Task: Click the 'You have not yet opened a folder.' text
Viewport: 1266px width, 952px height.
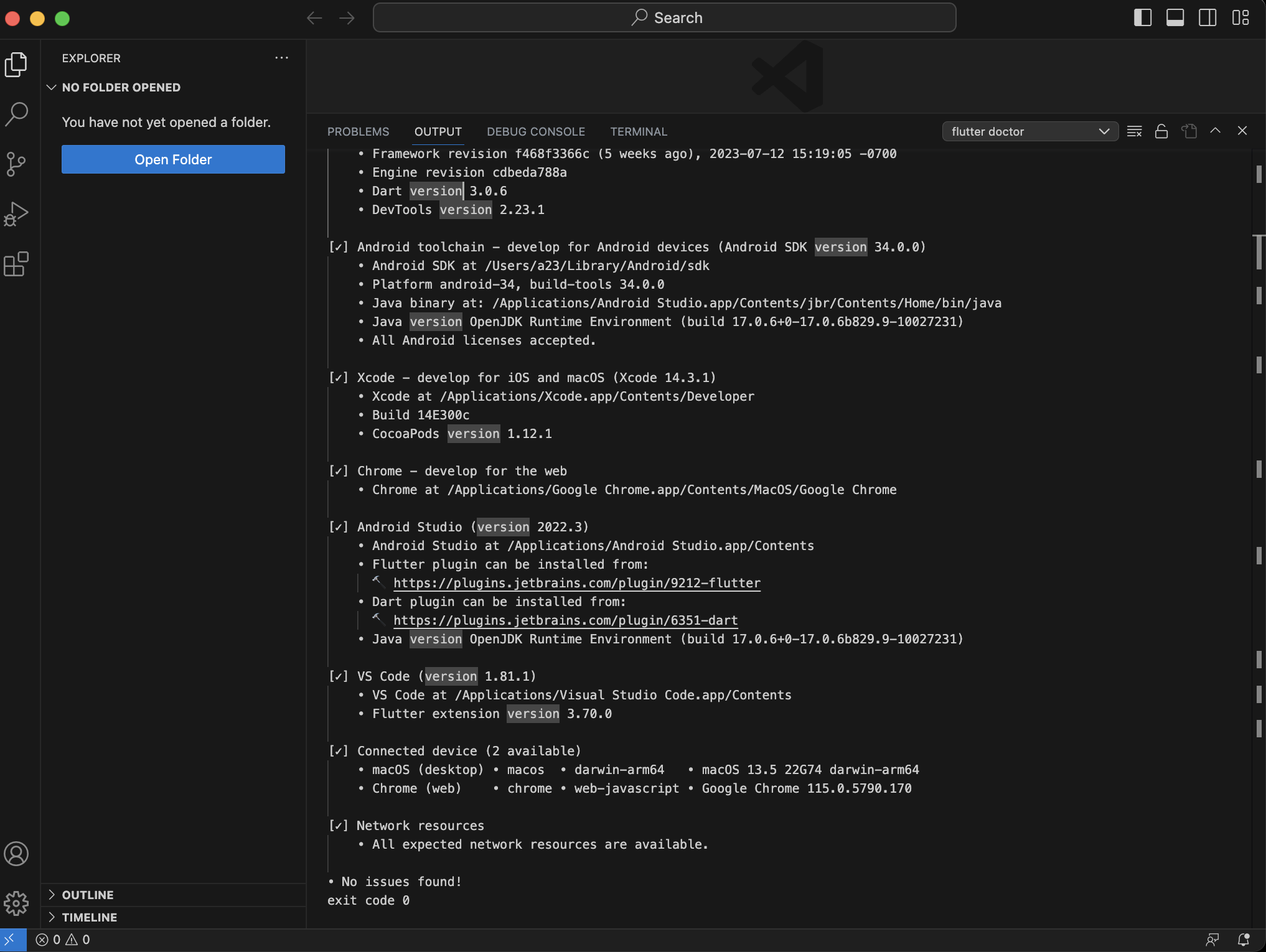Action: [166, 123]
